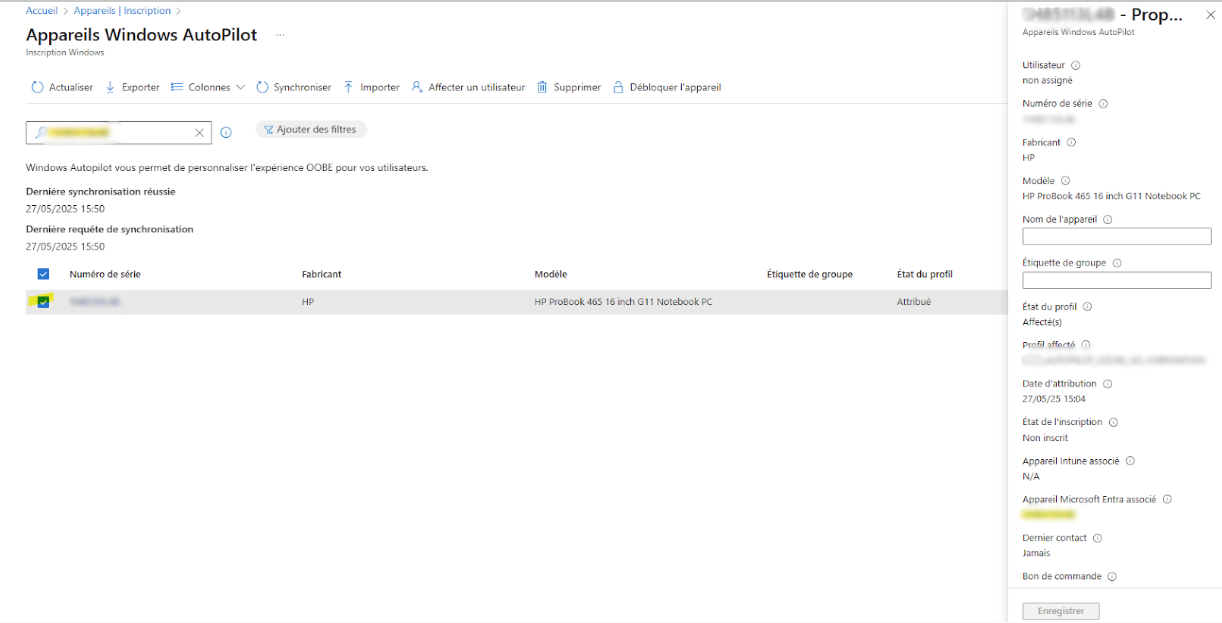Open the ellipsis menu beside page title

(x=280, y=35)
